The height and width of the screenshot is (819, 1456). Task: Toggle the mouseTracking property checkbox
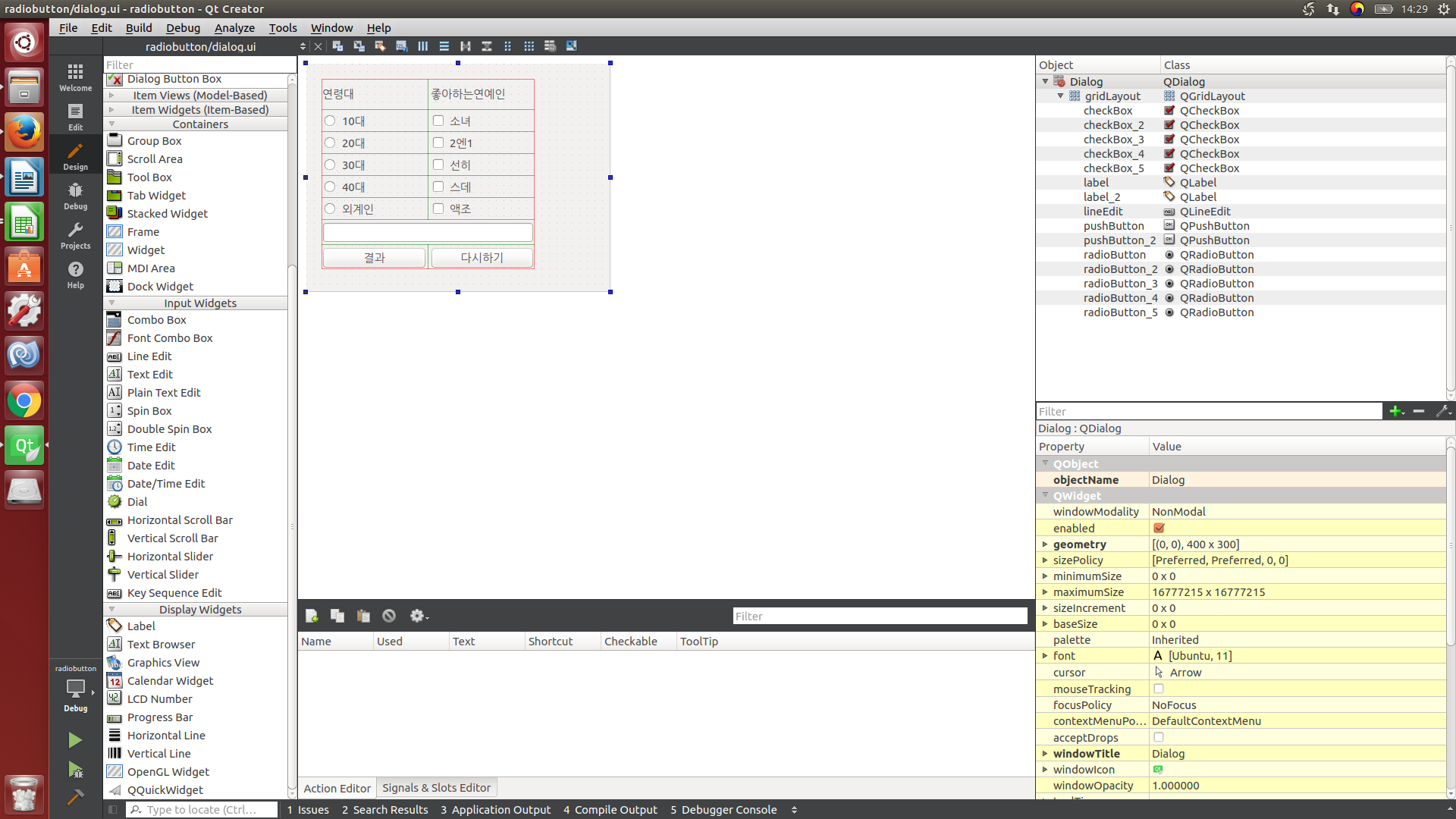point(1159,689)
